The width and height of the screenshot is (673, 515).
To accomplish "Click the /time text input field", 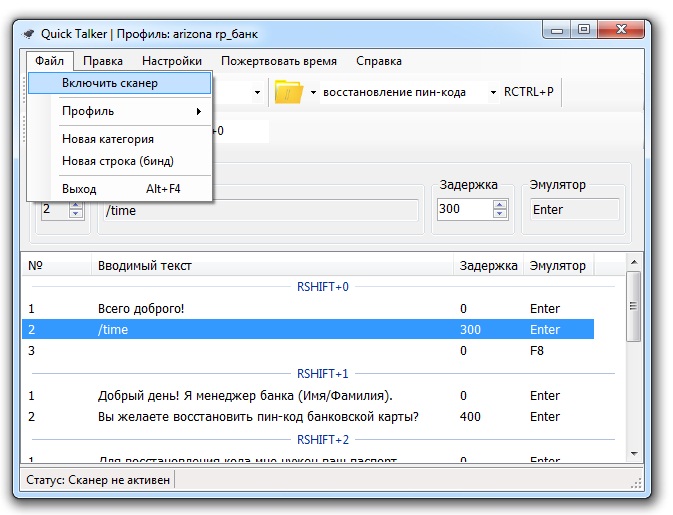I will click(x=260, y=210).
